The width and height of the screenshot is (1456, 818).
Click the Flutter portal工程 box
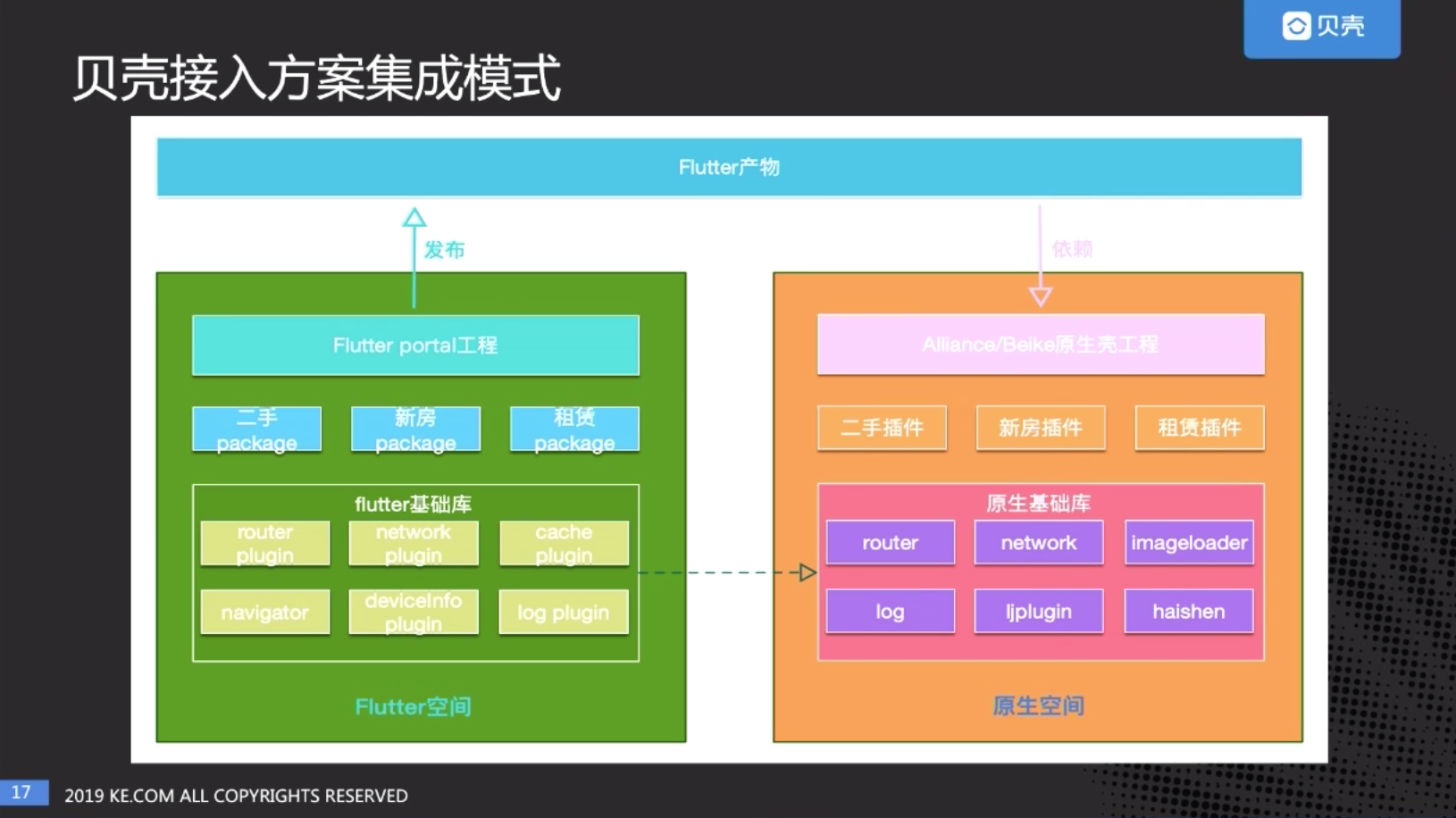tap(415, 345)
